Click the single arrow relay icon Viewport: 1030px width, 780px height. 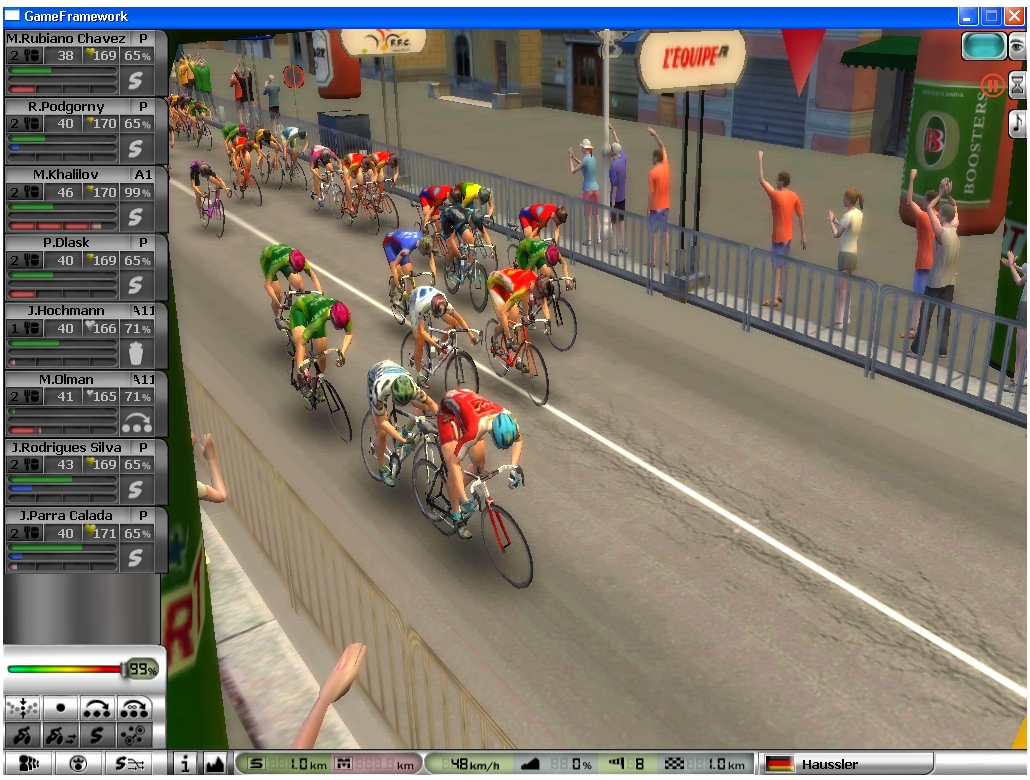point(97,707)
